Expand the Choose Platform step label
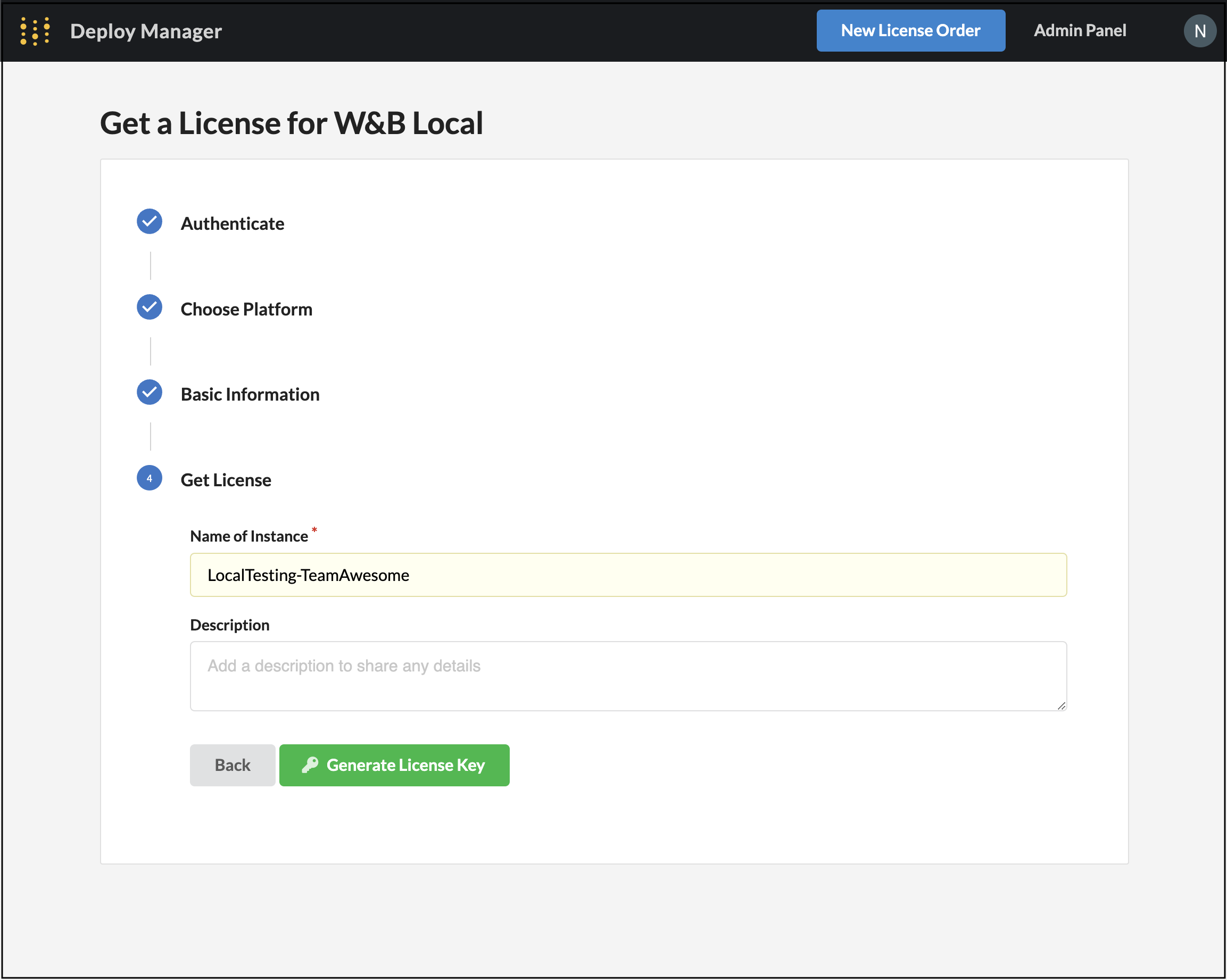 (246, 309)
